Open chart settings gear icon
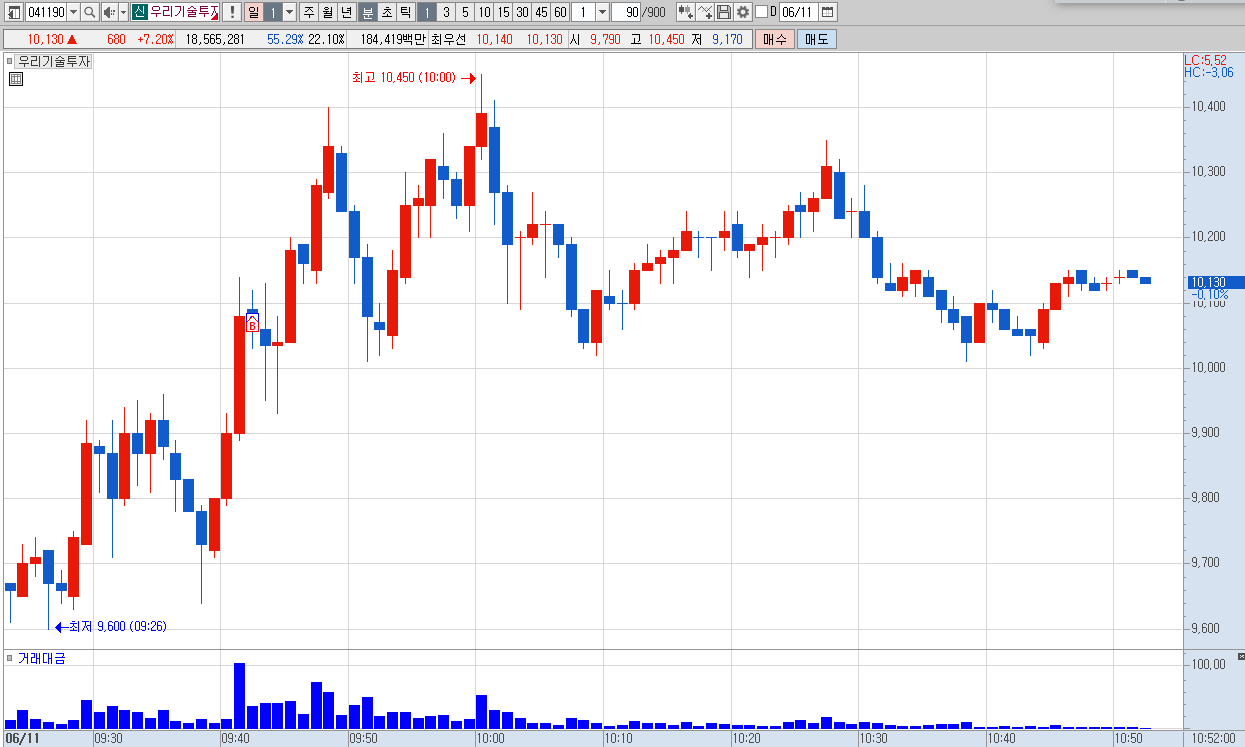The width and height of the screenshot is (1245, 747). coord(743,12)
